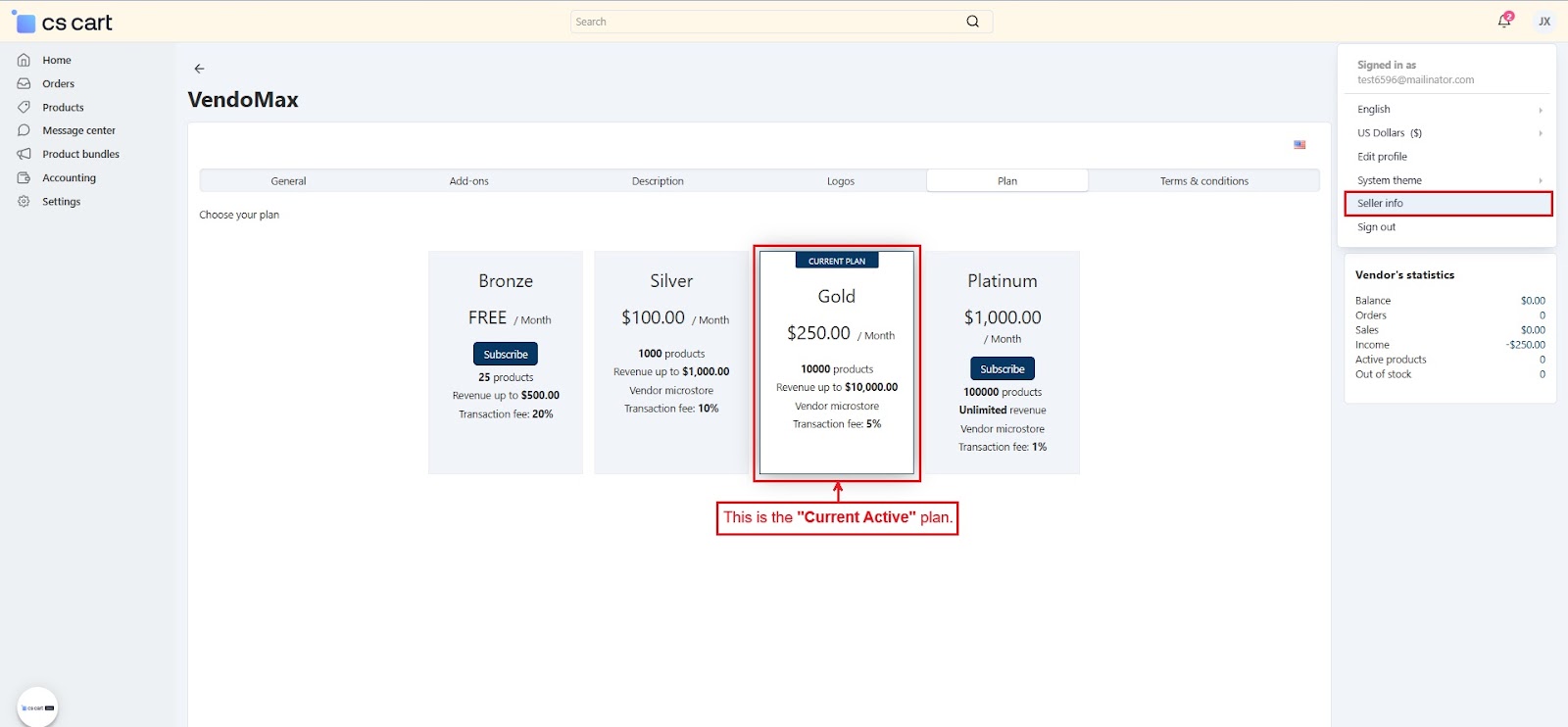Open notifications bell icon

tap(1504, 21)
